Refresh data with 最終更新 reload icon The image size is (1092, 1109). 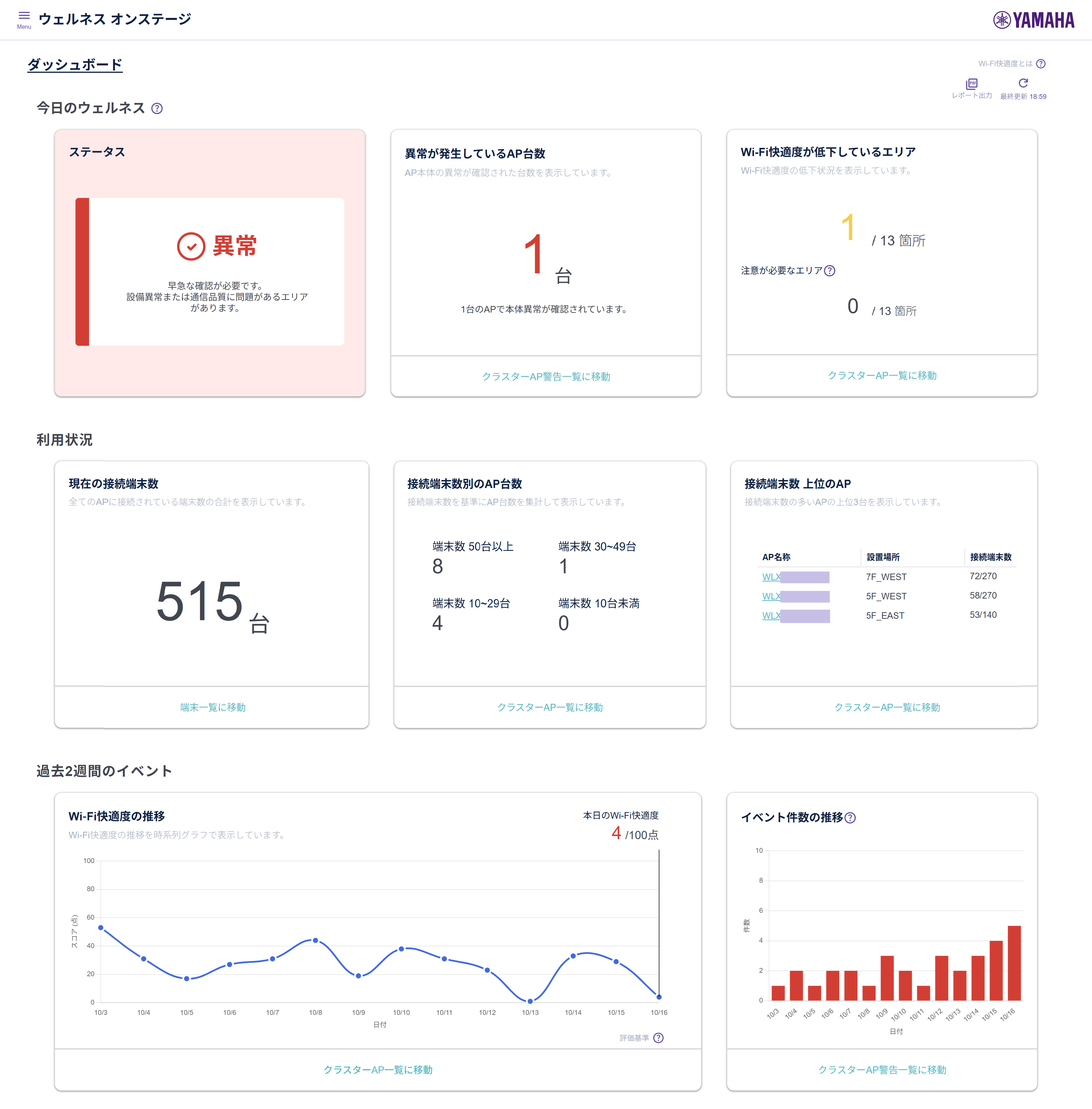1023,84
